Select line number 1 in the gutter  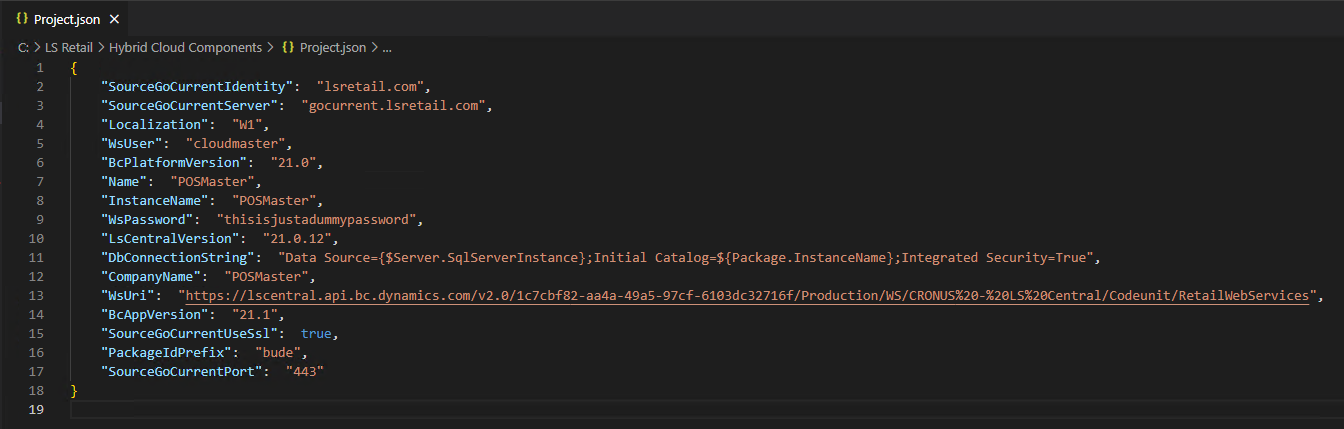(39, 67)
